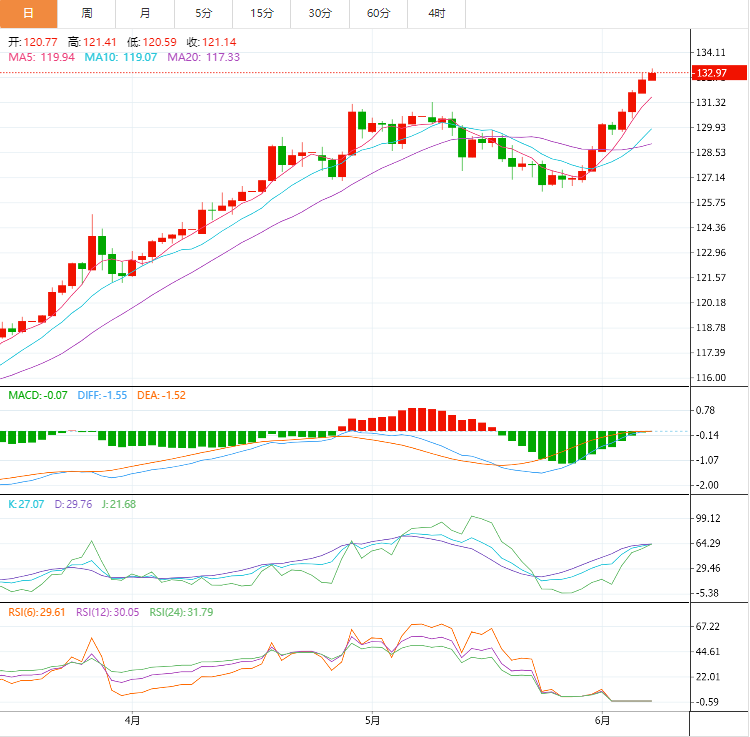Select the DEA: -1.52 label

pyautogui.click(x=160, y=396)
